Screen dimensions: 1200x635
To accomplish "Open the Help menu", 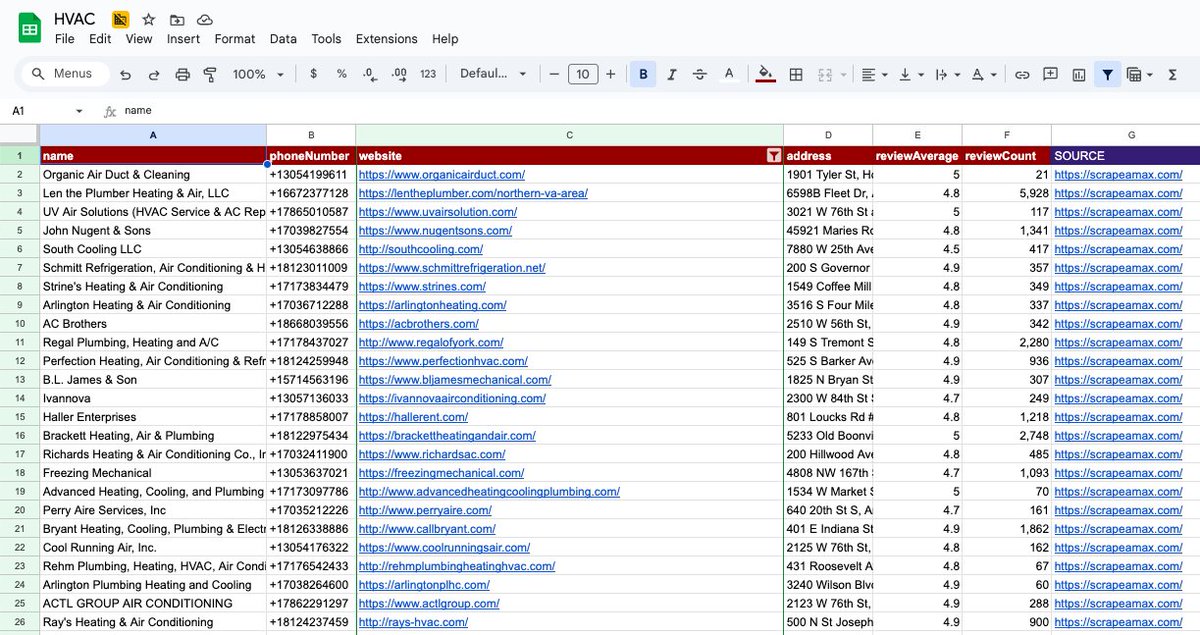I will 445,39.
